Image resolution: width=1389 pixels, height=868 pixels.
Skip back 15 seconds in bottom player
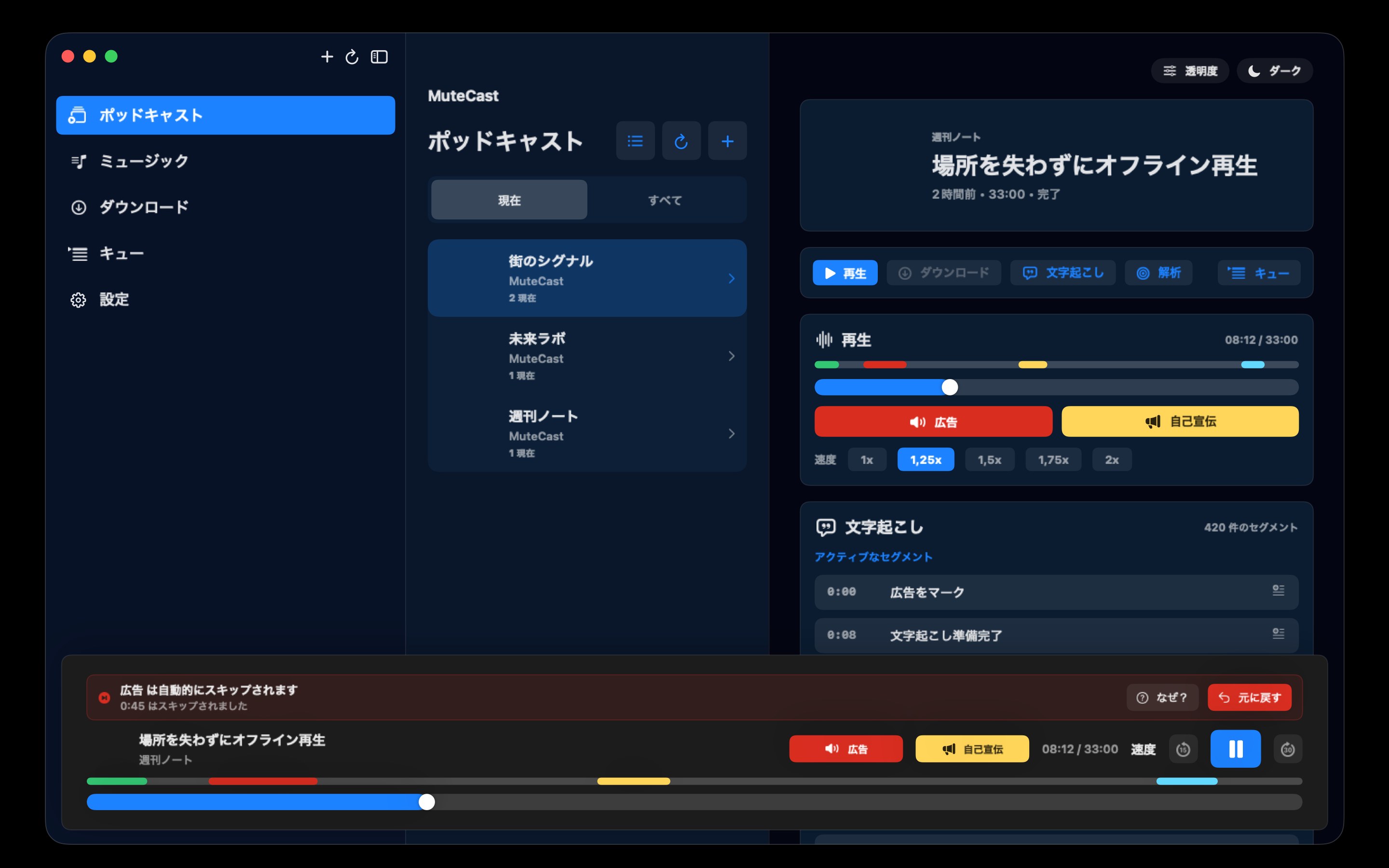click(1183, 749)
